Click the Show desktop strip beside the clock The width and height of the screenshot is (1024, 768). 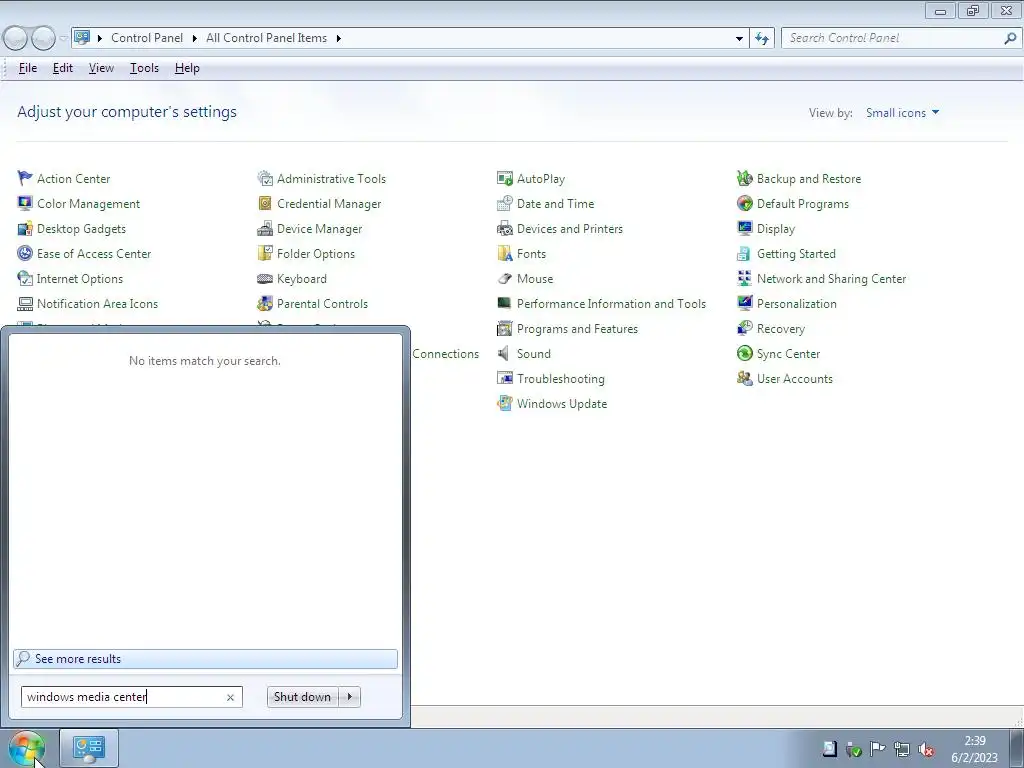[x=1017, y=748]
